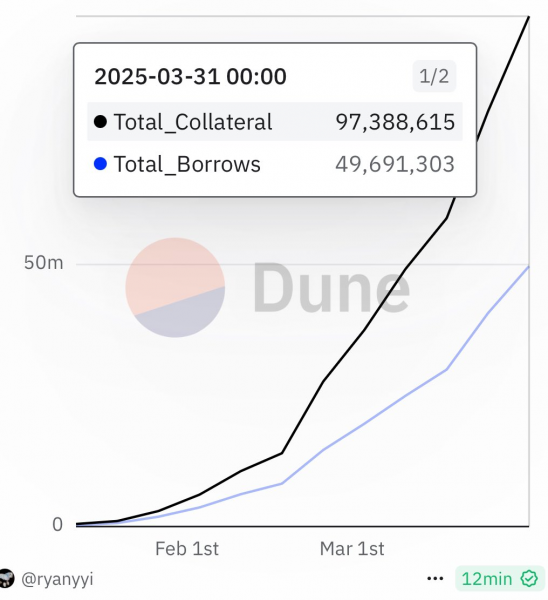
Task: Click the blue Total_Borrows line endpoint at right edge
Action: pos(528,267)
